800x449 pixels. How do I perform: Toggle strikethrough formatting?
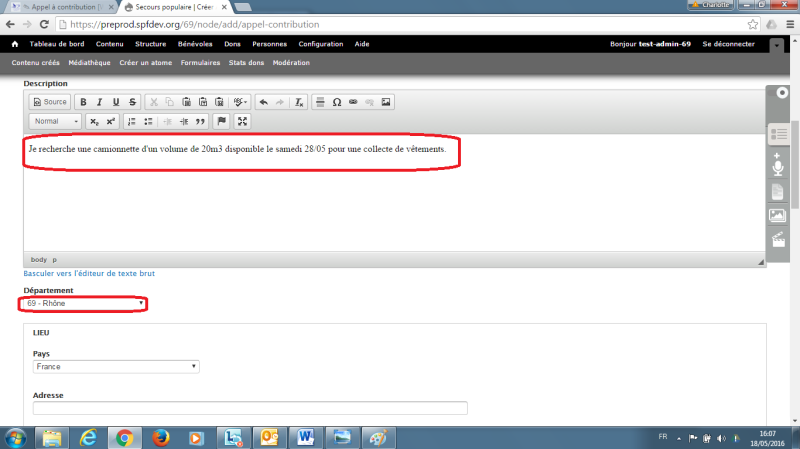point(132,102)
